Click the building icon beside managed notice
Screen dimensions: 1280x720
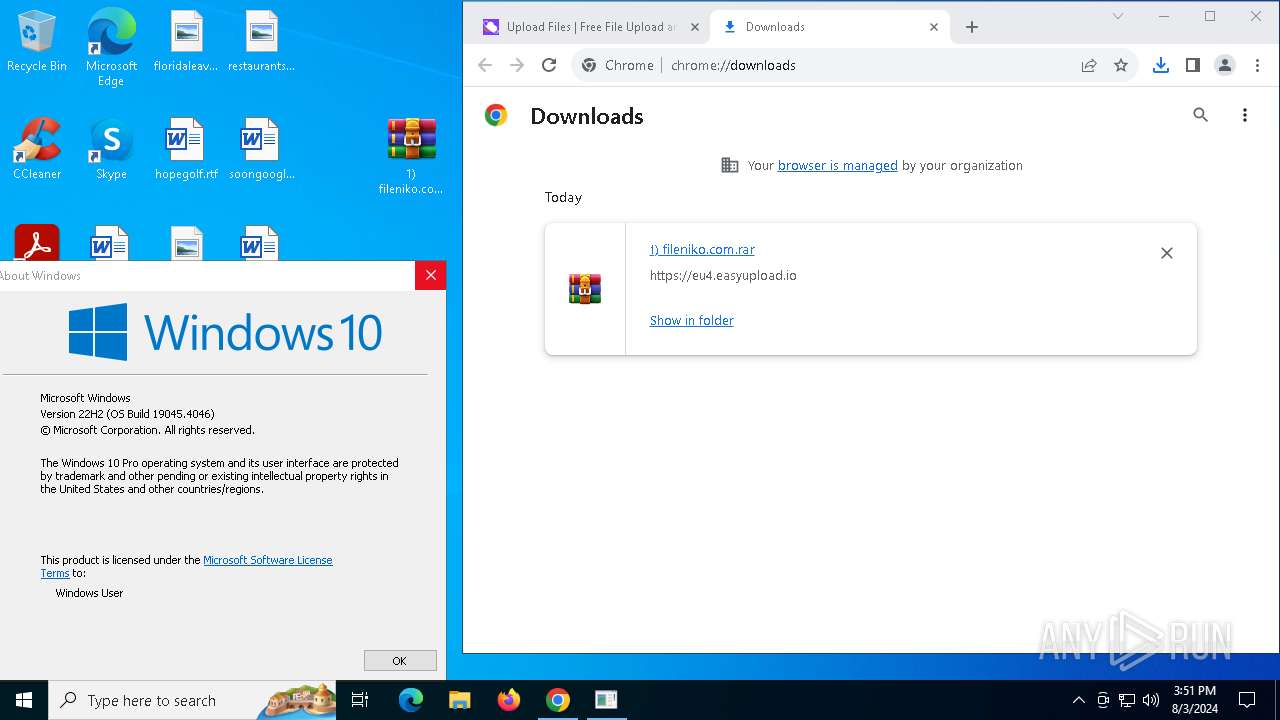tap(730, 166)
